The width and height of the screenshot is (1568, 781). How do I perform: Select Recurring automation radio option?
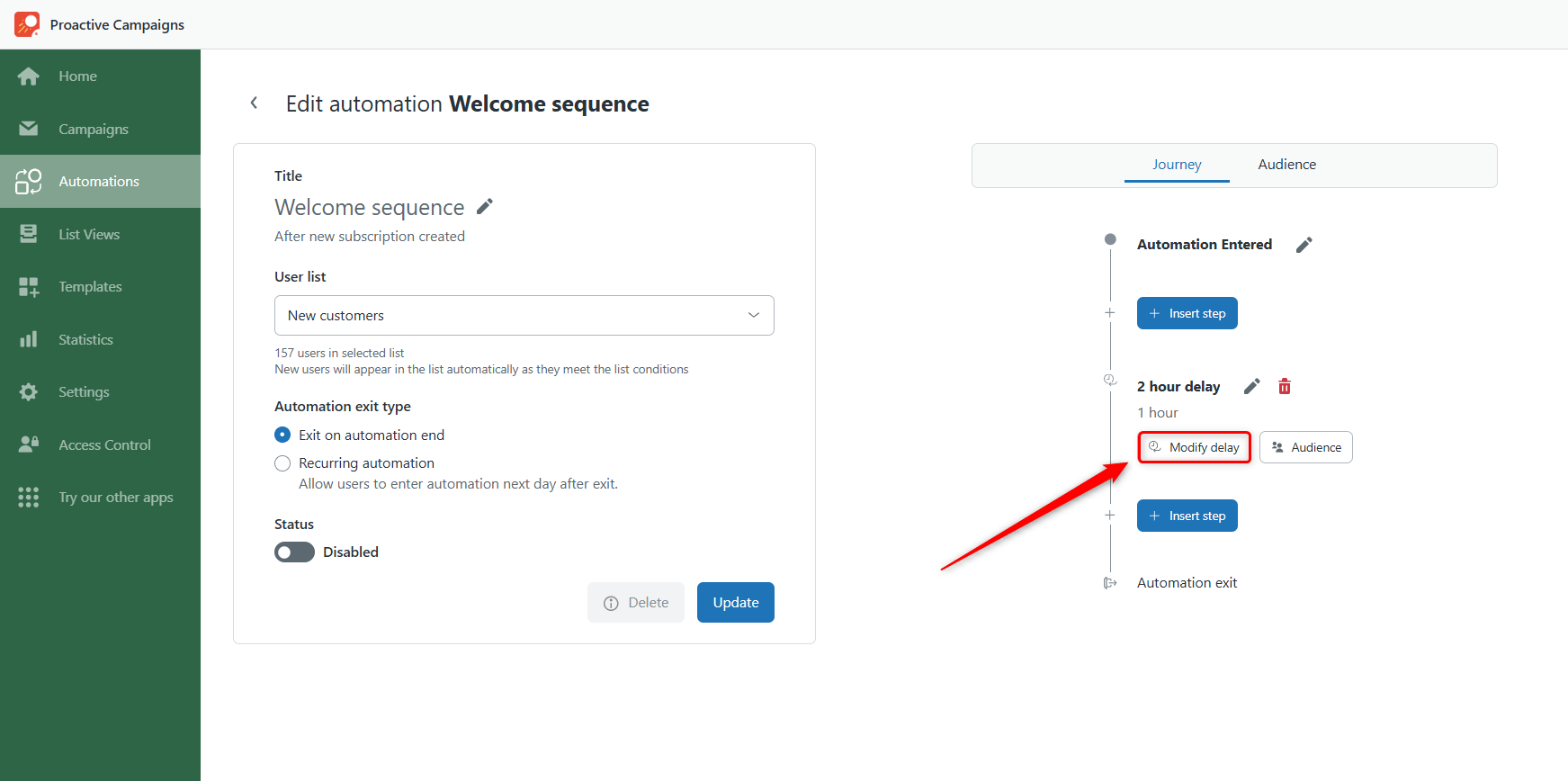(282, 463)
